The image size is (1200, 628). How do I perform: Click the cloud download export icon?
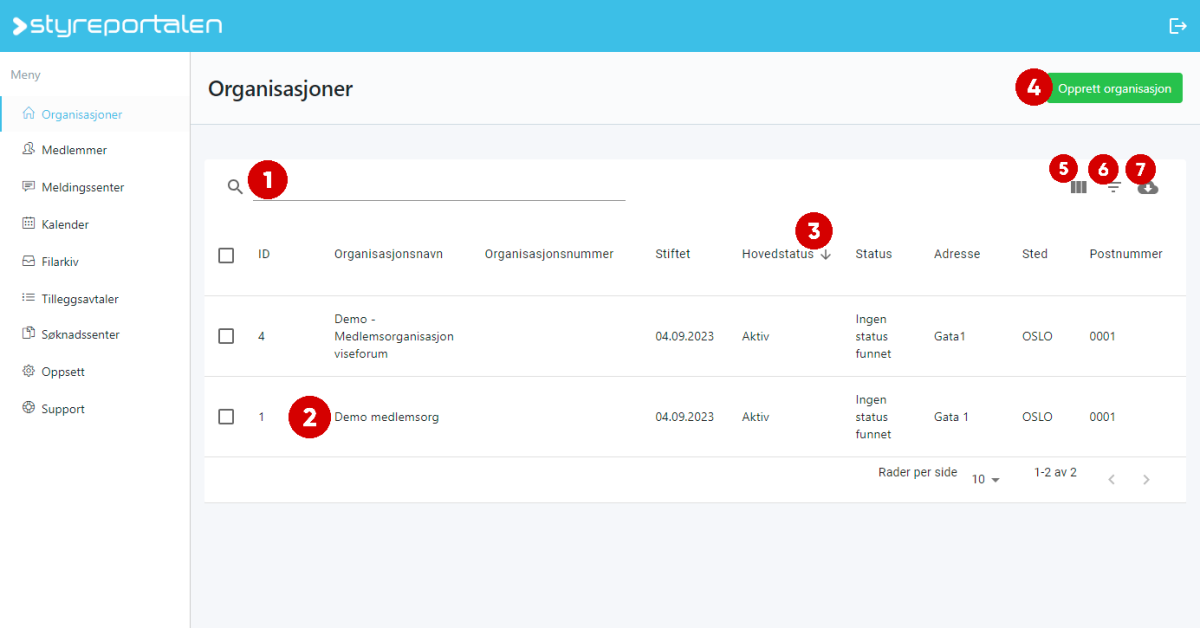(x=1148, y=187)
